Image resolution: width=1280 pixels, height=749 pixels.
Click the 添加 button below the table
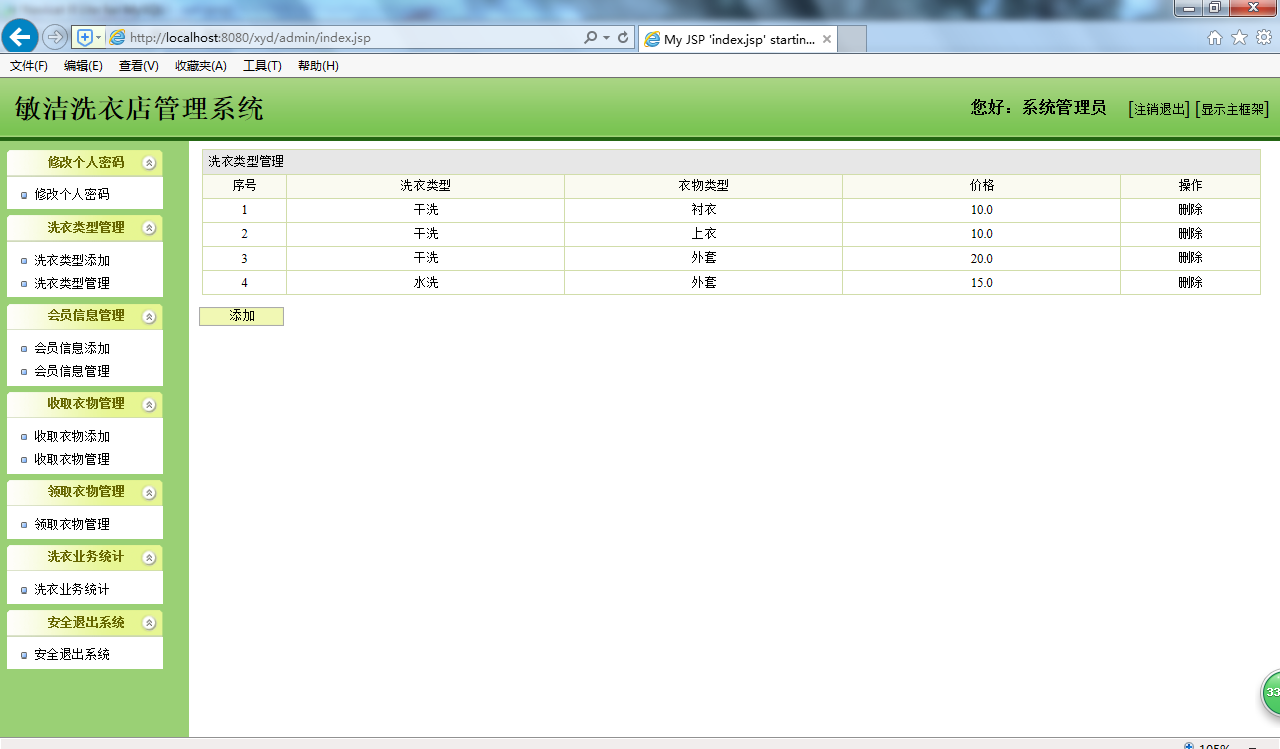pos(242,316)
